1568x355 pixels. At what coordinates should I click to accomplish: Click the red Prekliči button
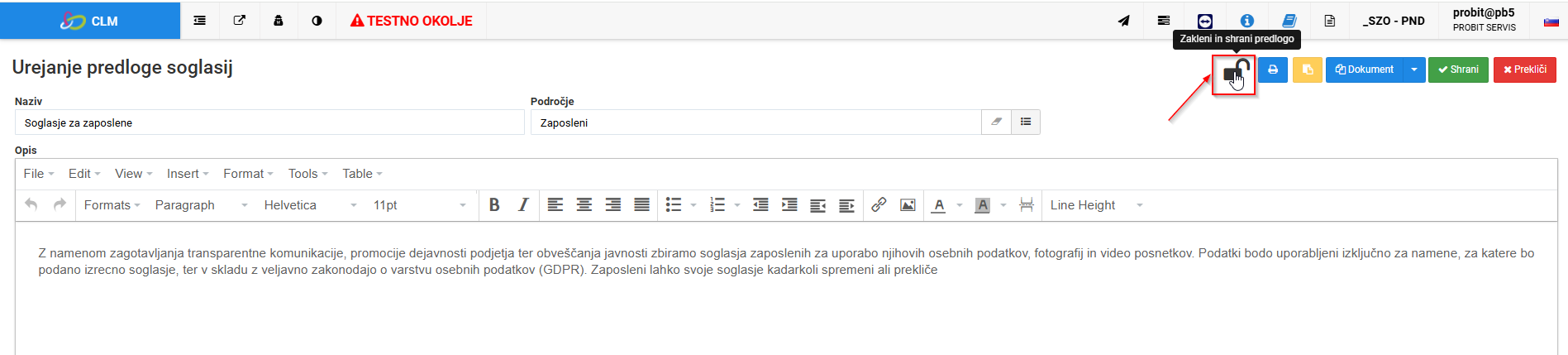click(x=1525, y=70)
